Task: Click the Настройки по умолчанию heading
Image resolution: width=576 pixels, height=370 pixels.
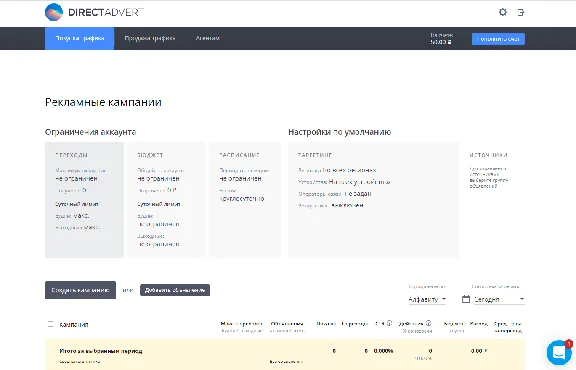Action: 339,132
